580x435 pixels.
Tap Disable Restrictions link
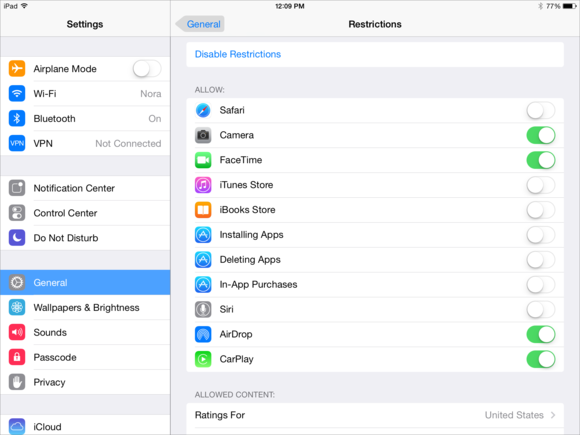(x=238, y=54)
